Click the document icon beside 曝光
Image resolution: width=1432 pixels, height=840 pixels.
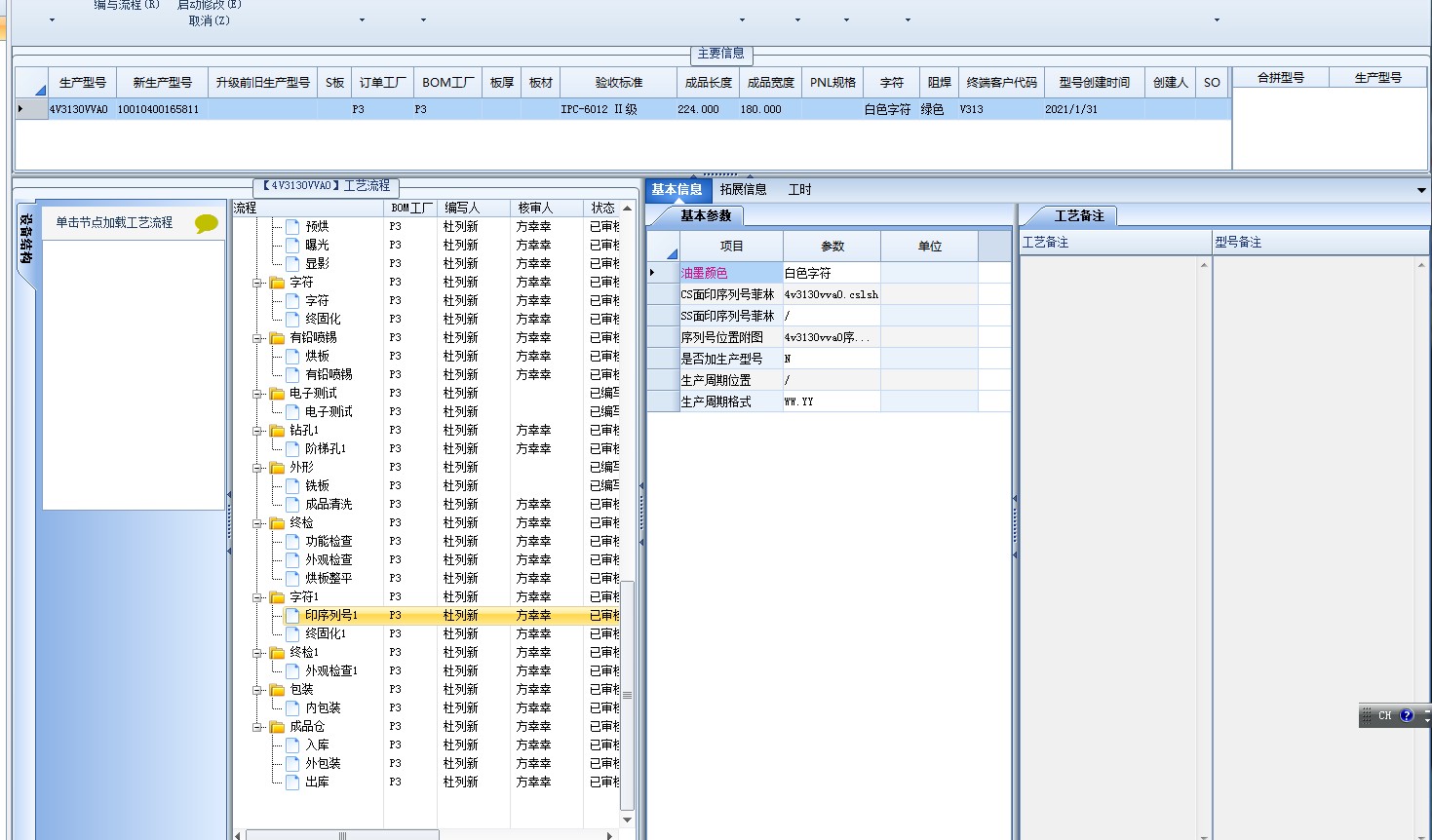click(x=292, y=245)
